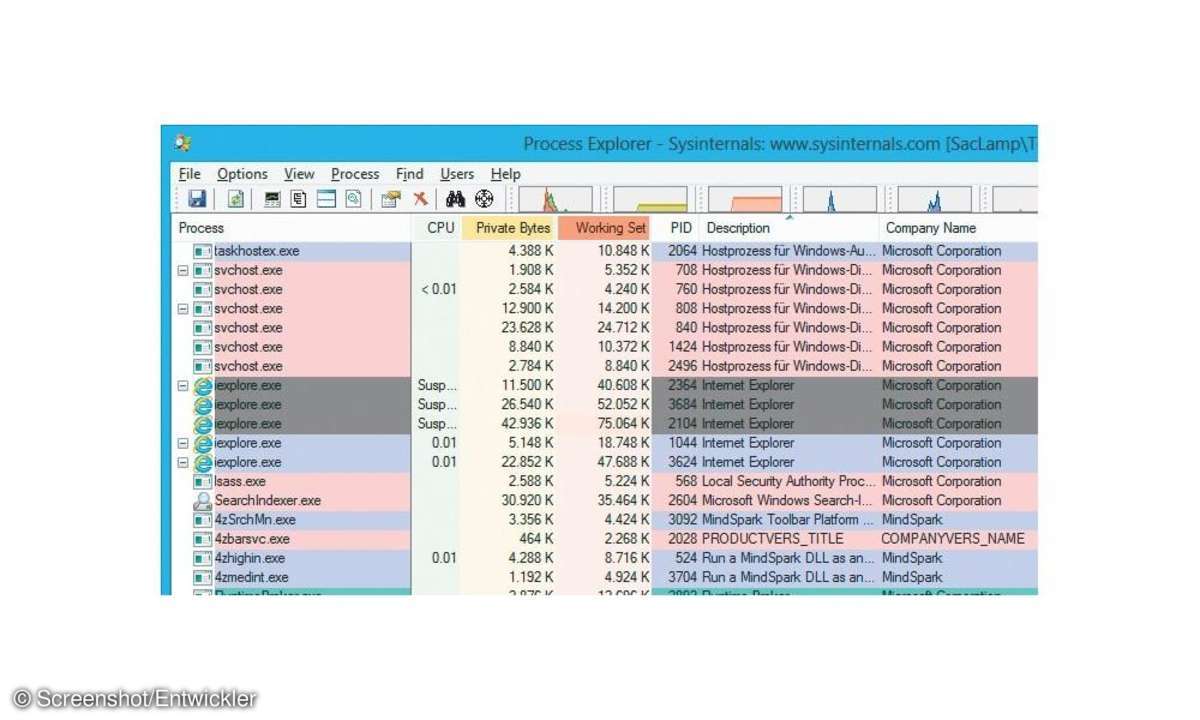
Task: Click the 4zhighin.exe process icon
Action: 203,558
